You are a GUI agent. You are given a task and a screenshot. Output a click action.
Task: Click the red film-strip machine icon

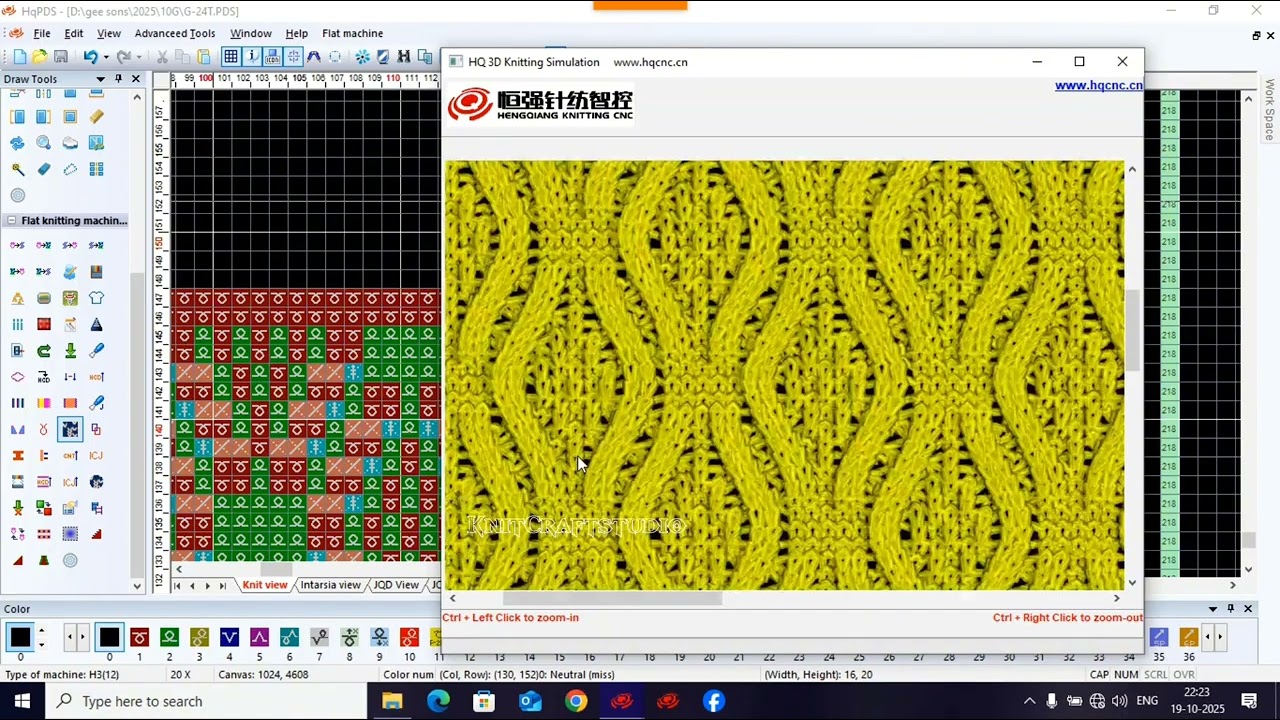tap(44, 324)
